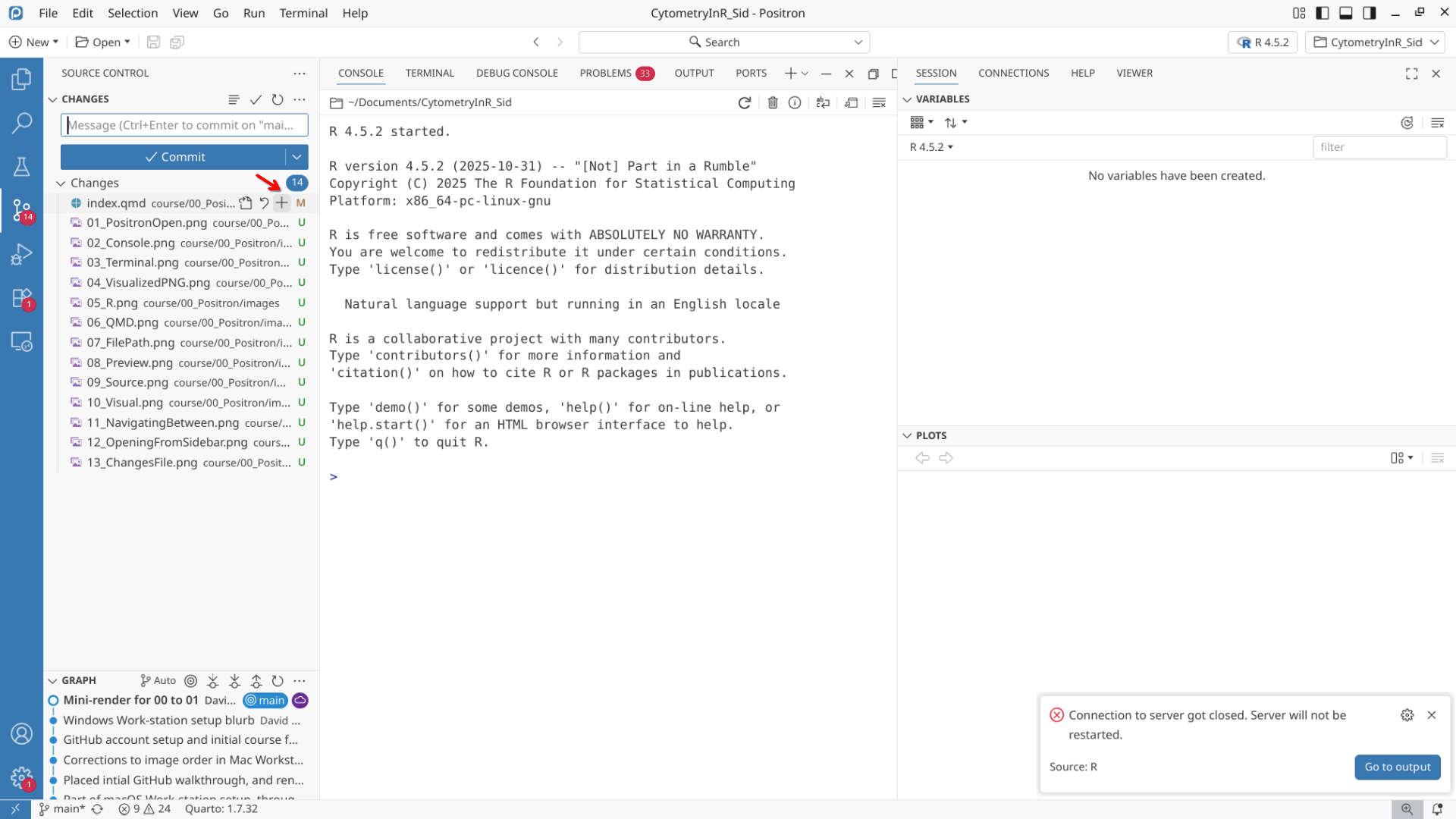Open the Explorer view in activity bar
Viewport: 1456px width, 819px height.
pyautogui.click(x=21, y=79)
